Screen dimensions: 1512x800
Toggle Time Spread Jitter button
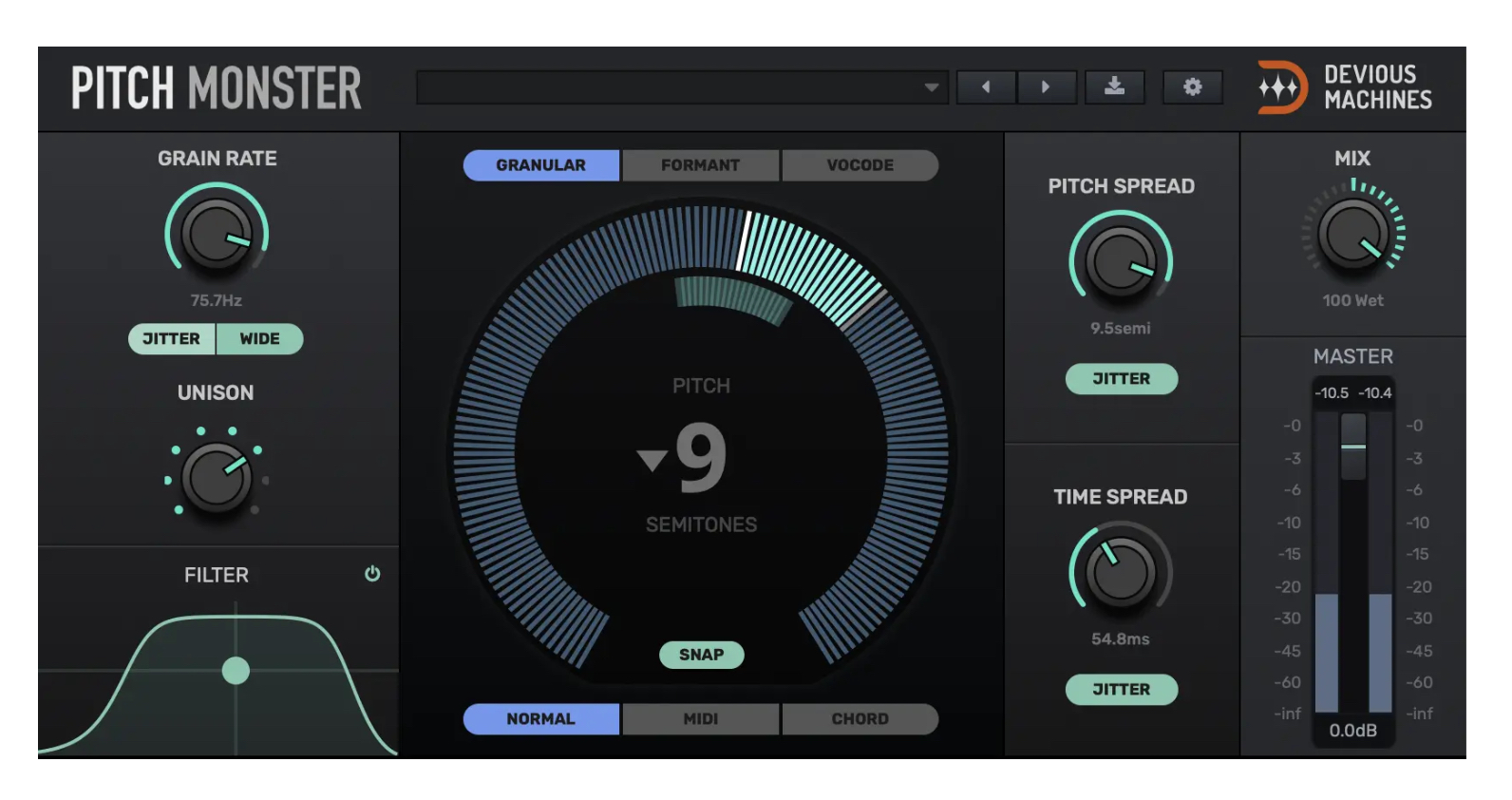click(x=1122, y=690)
